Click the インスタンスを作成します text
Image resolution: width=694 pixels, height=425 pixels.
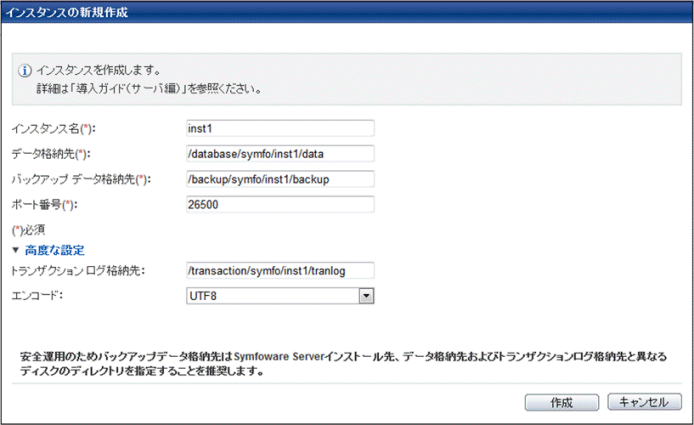pos(98,70)
